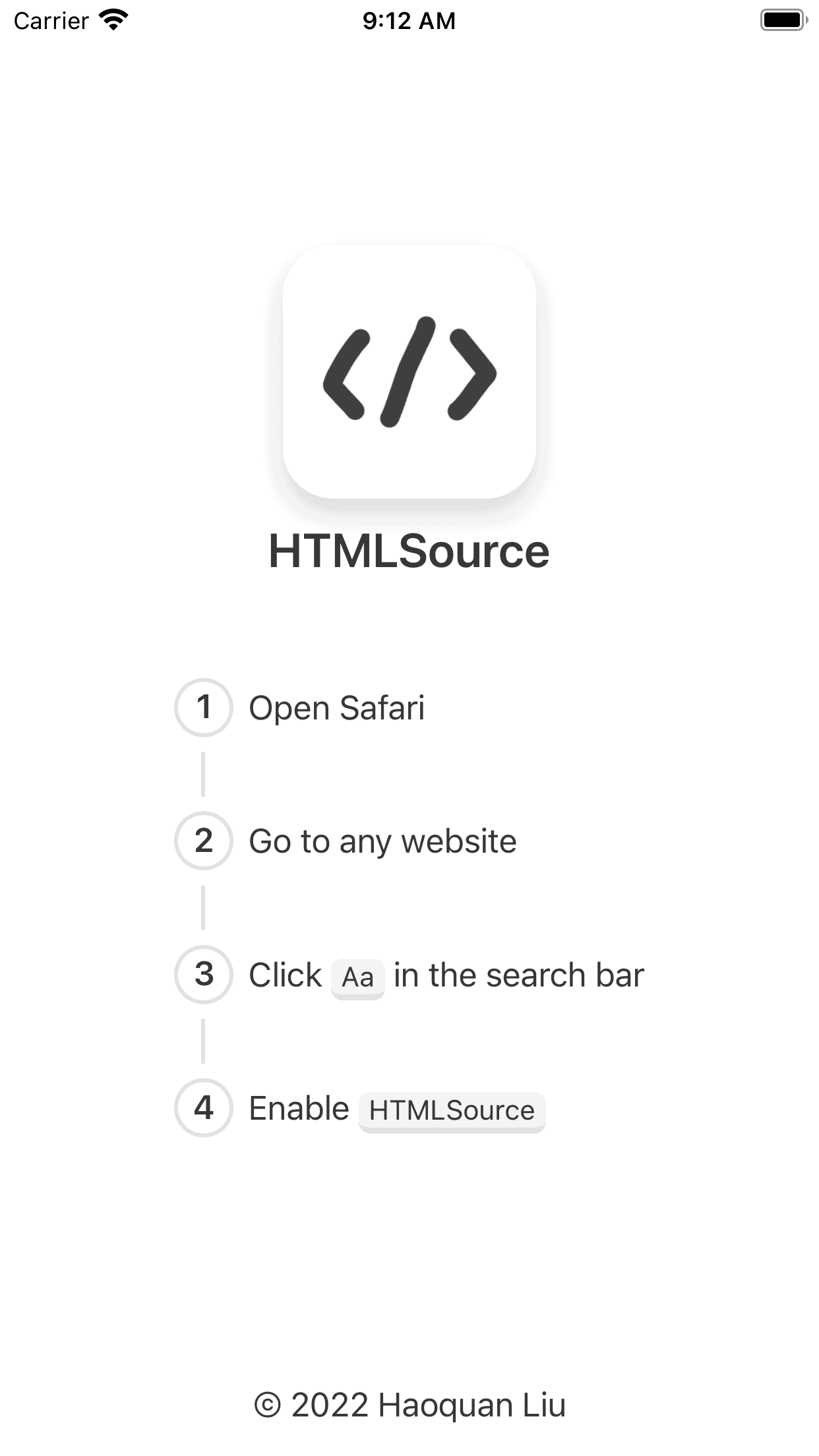Select the step 2 circled number
The image size is (819, 1456).
click(204, 841)
